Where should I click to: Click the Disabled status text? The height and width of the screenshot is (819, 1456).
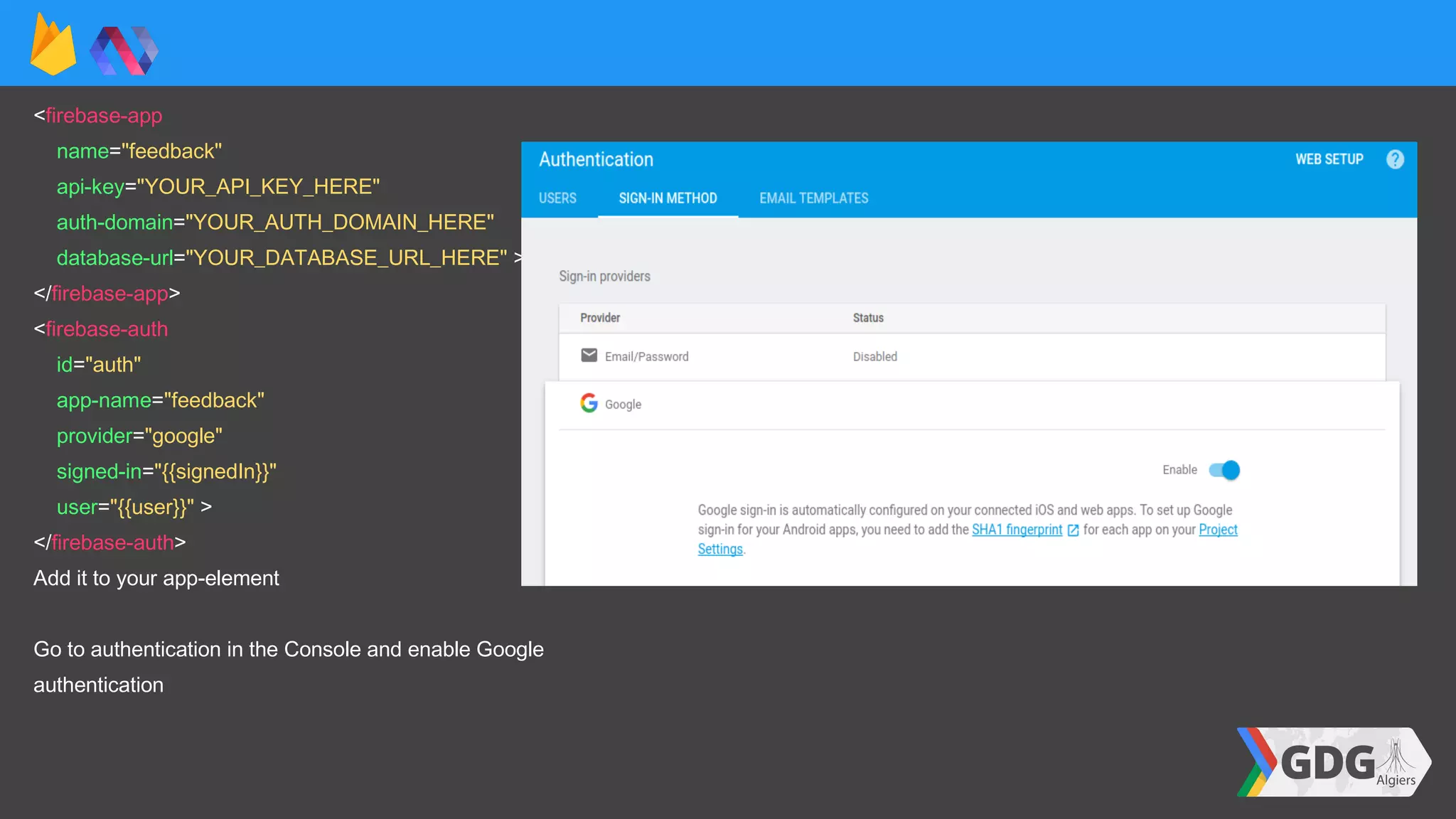[x=874, y=356]
